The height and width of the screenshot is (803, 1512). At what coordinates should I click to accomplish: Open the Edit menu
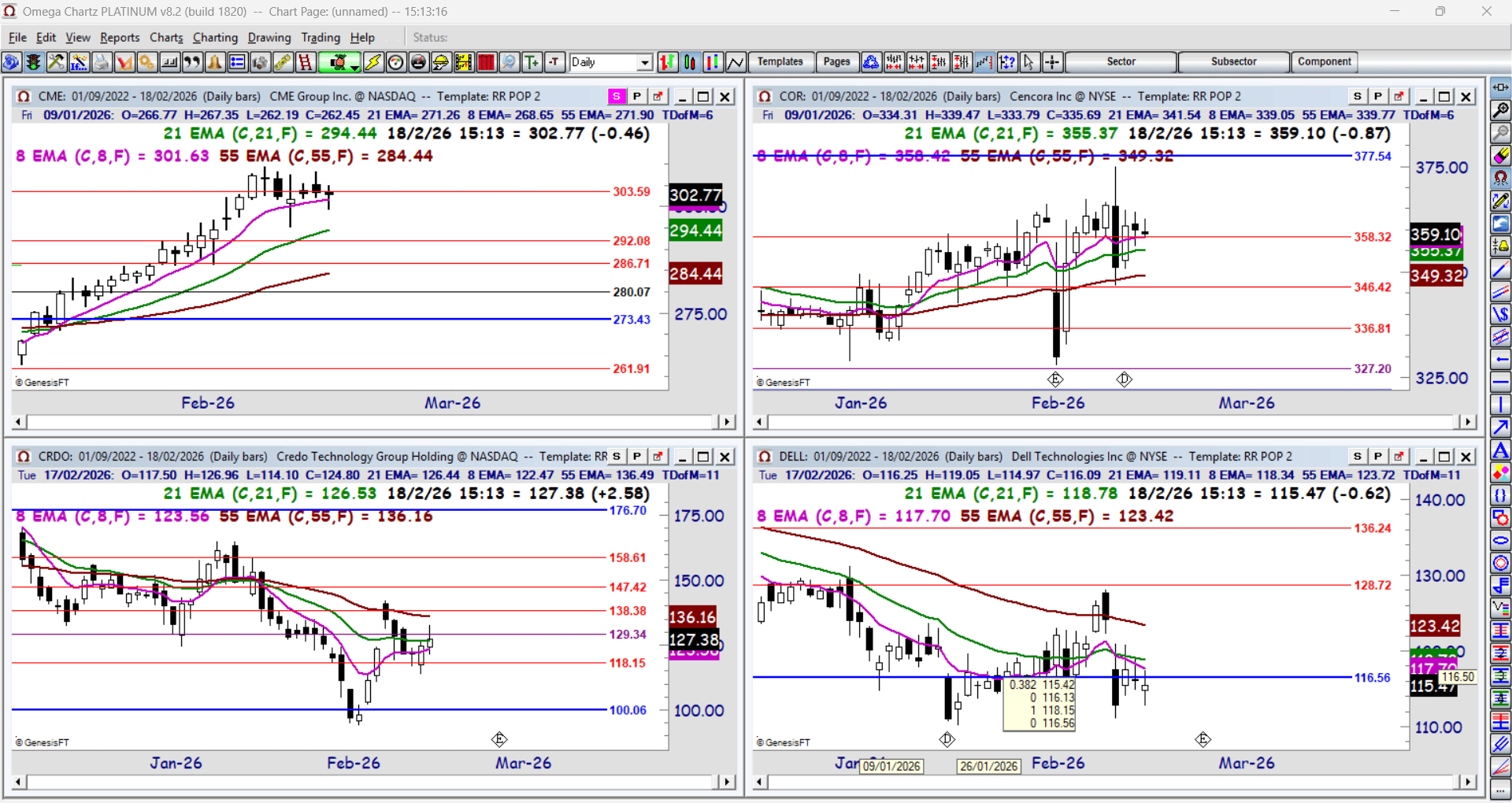click(46, 37)
